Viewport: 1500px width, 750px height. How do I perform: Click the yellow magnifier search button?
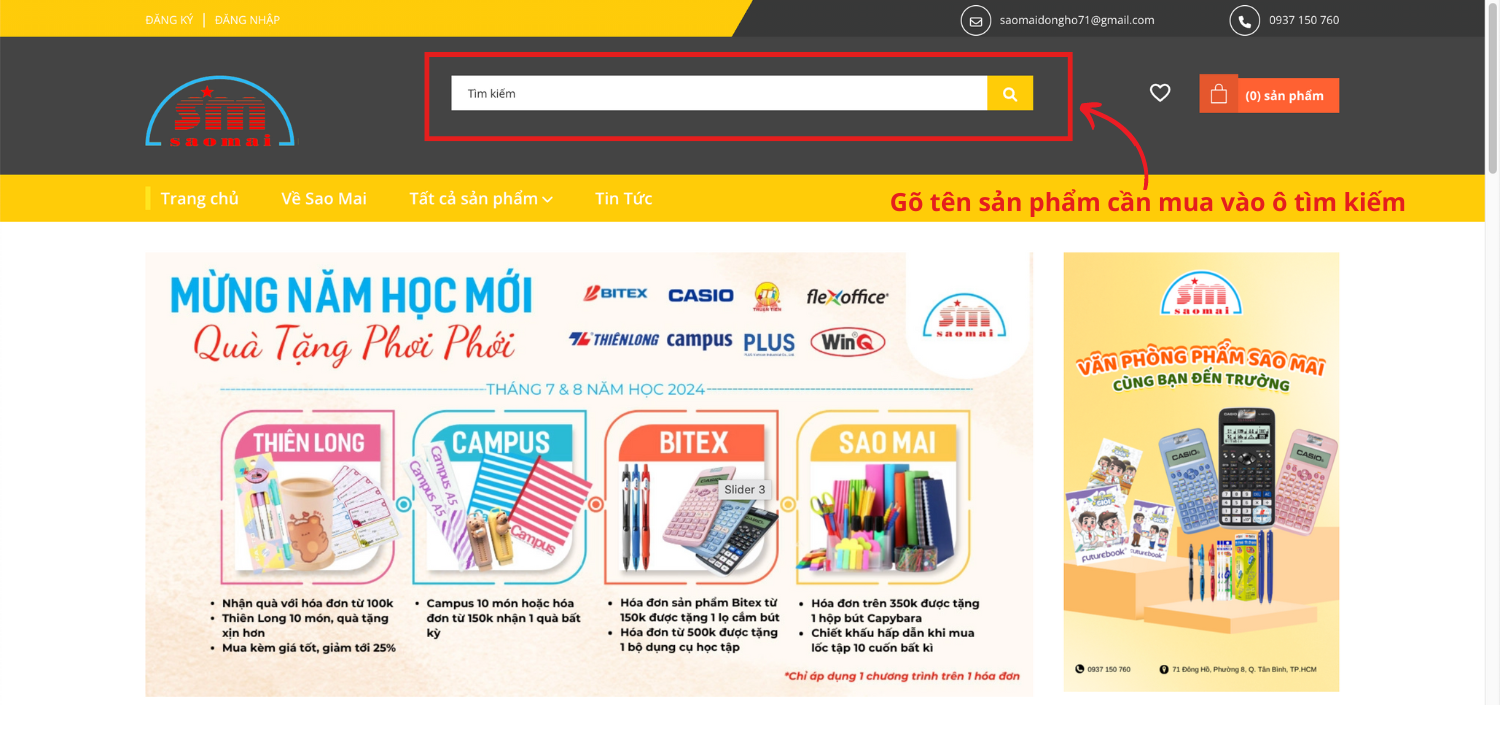1010,93
